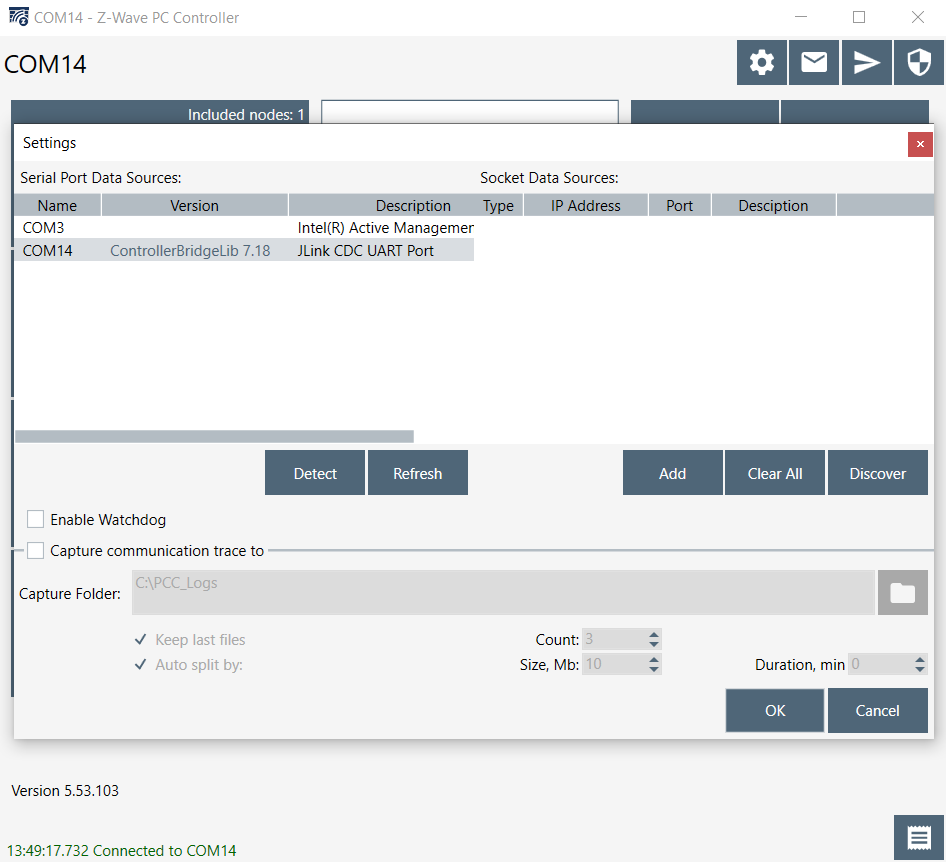Screen dimensions: 946x862
Task: Open the security shield icon
Action: point(918,63)
